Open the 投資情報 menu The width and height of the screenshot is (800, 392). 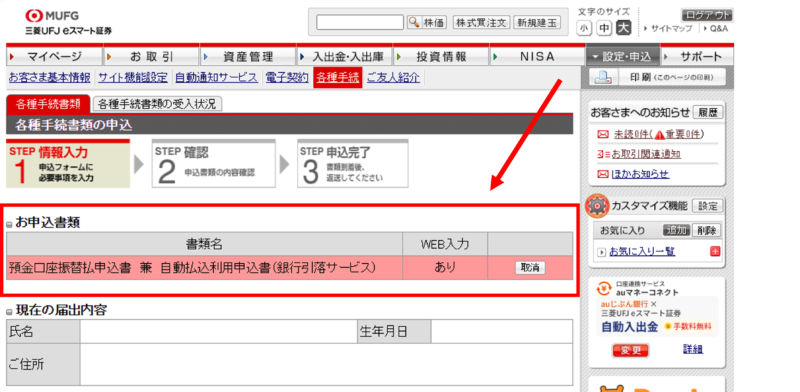[x=441, y=57]
